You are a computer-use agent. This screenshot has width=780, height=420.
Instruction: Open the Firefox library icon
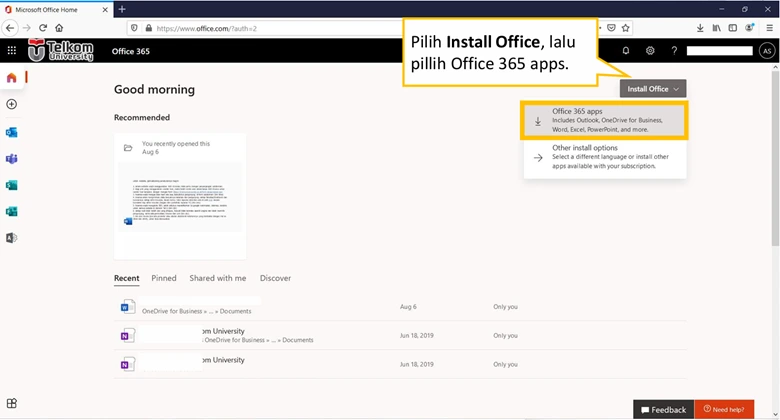(716, 28)
